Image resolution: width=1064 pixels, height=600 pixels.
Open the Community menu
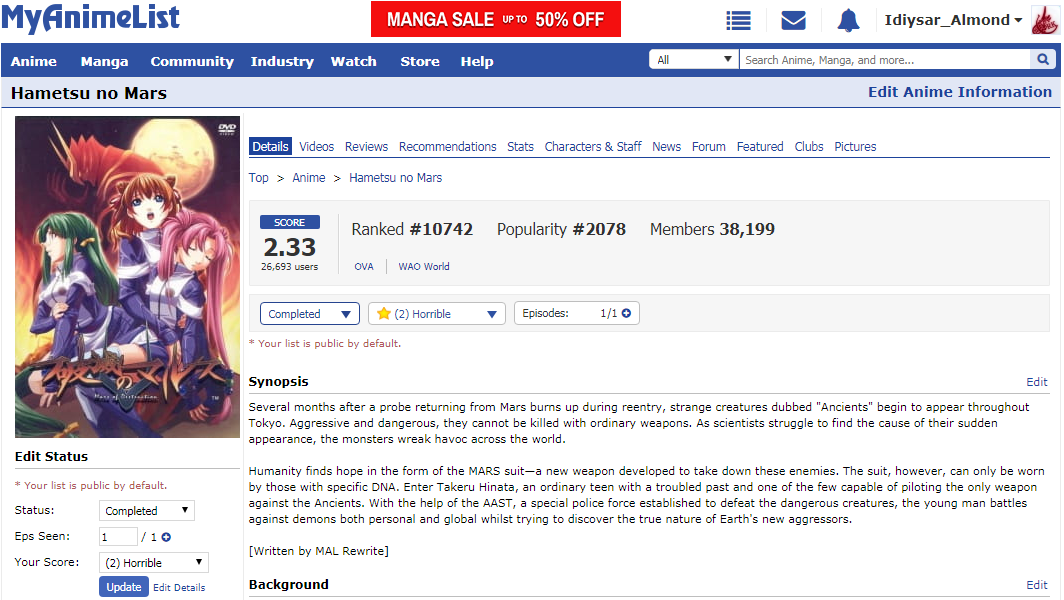click(x=192, y=61)
